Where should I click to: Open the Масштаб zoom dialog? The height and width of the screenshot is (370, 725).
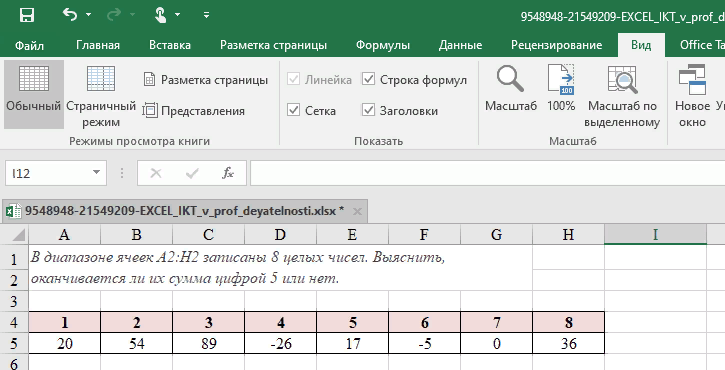pyautogui.click(x=510, y=89)
